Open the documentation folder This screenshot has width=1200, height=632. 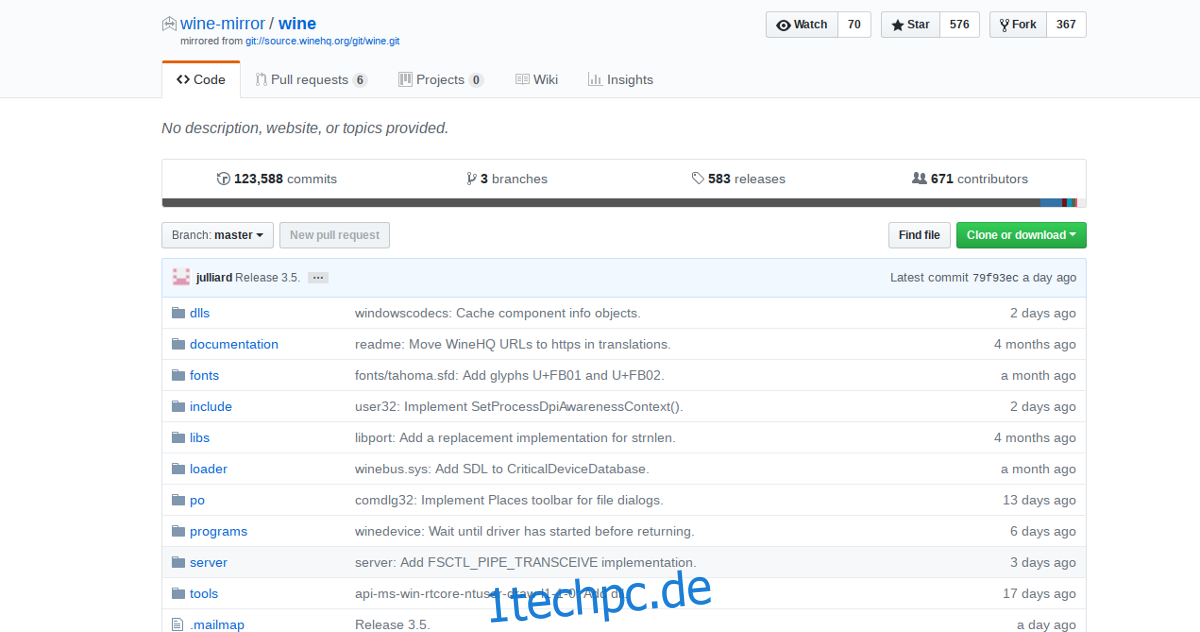pos(234,344)
